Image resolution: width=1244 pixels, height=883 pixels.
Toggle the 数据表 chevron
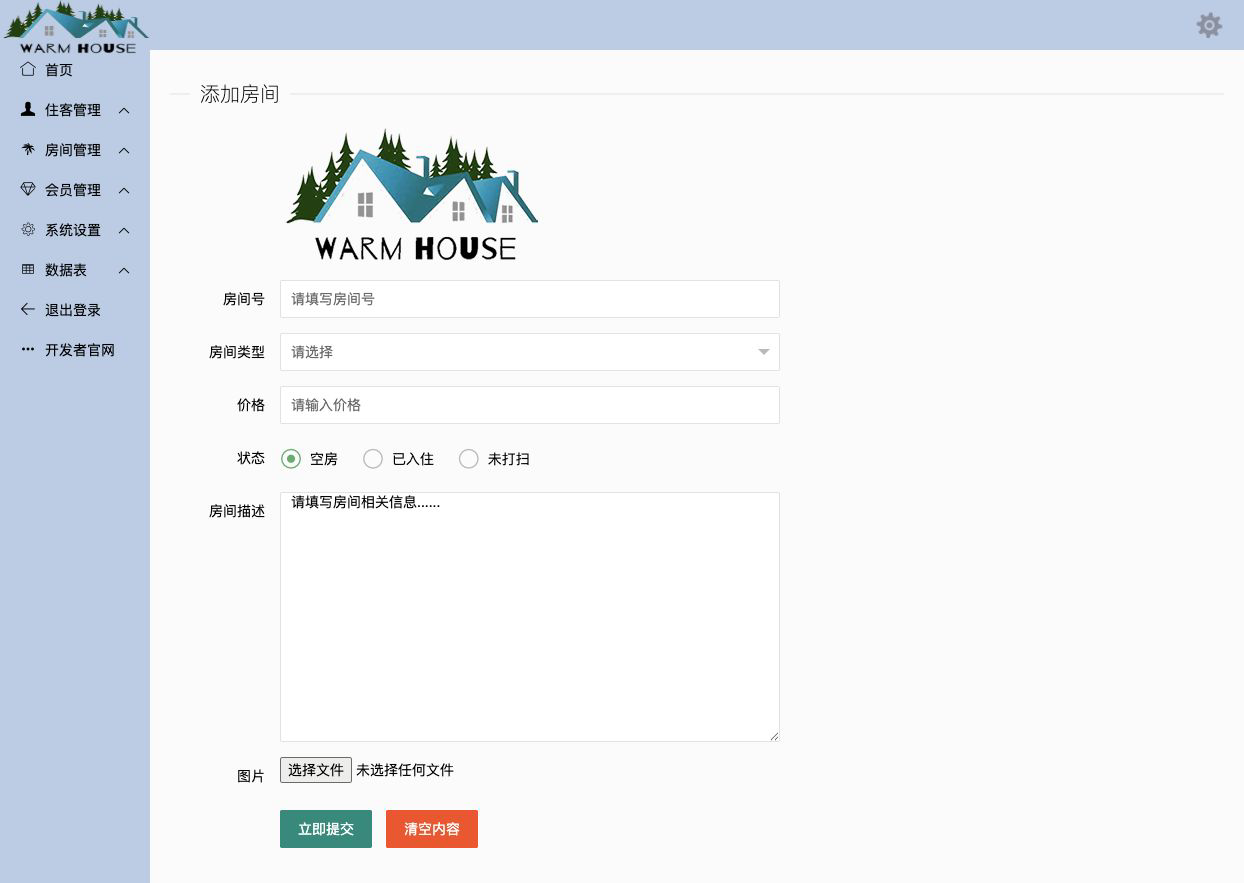pyautogui.click(x=124, y=270)
